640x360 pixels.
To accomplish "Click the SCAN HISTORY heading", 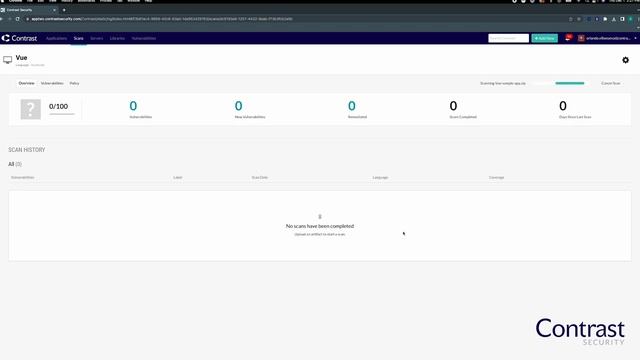I will [27, 150].
